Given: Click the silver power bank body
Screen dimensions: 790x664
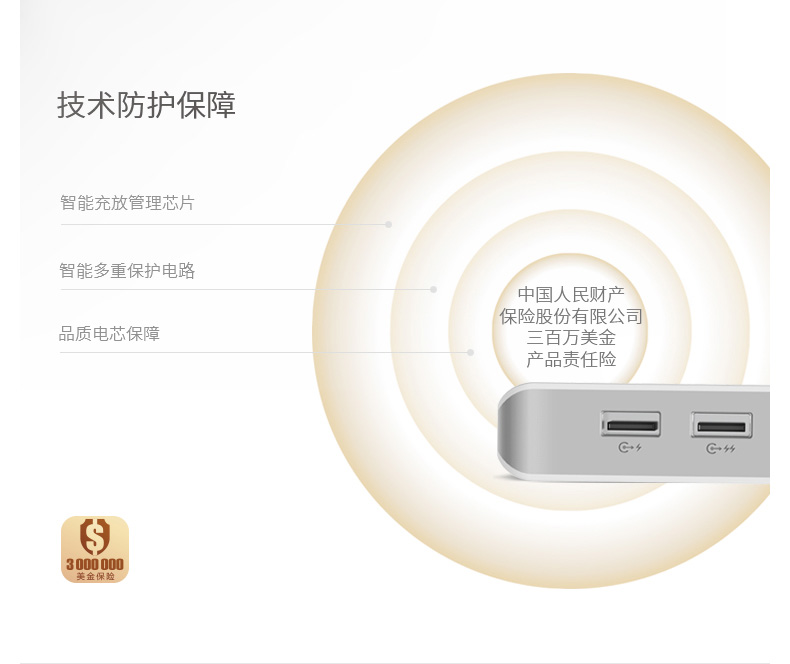Looking at the screenshot, I should 633,434.
